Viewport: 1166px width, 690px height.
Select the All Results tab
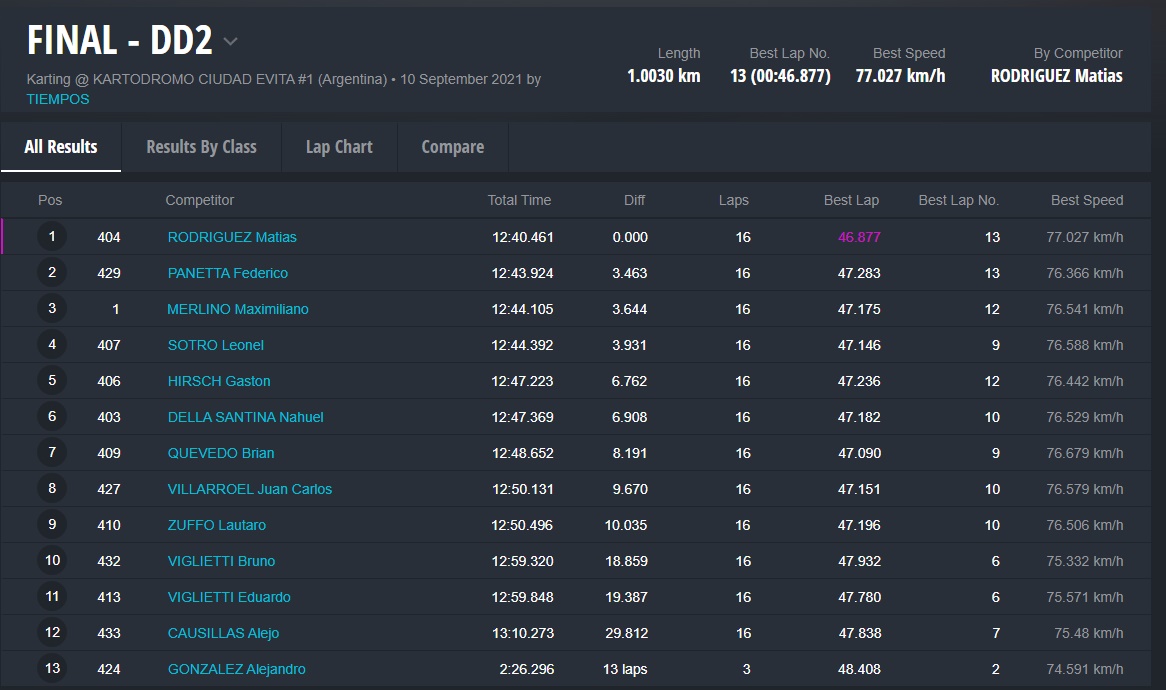[61, 147]
